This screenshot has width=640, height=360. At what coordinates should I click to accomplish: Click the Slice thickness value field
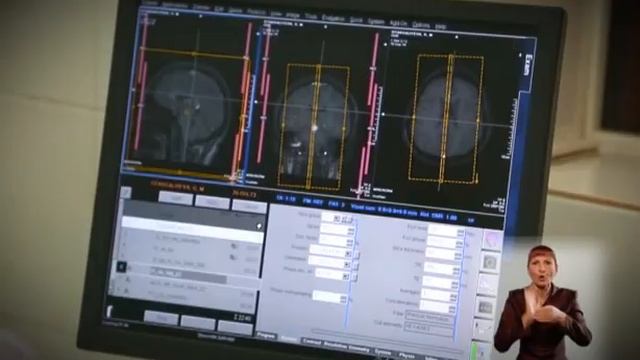[443, 253]
